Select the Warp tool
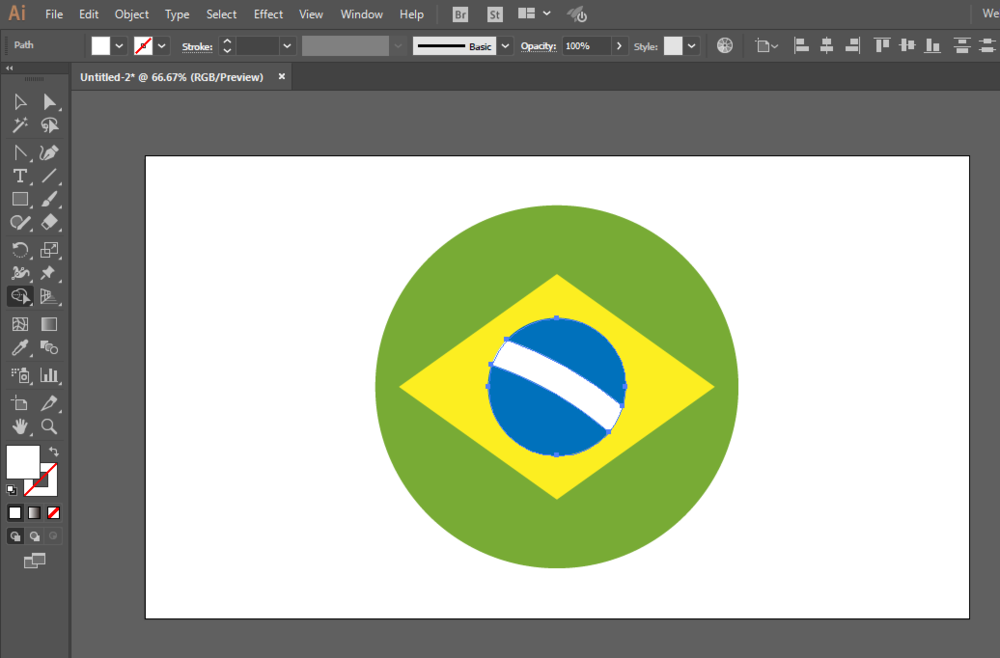This screenshot has width=1000, height=658. click(20, 273)
